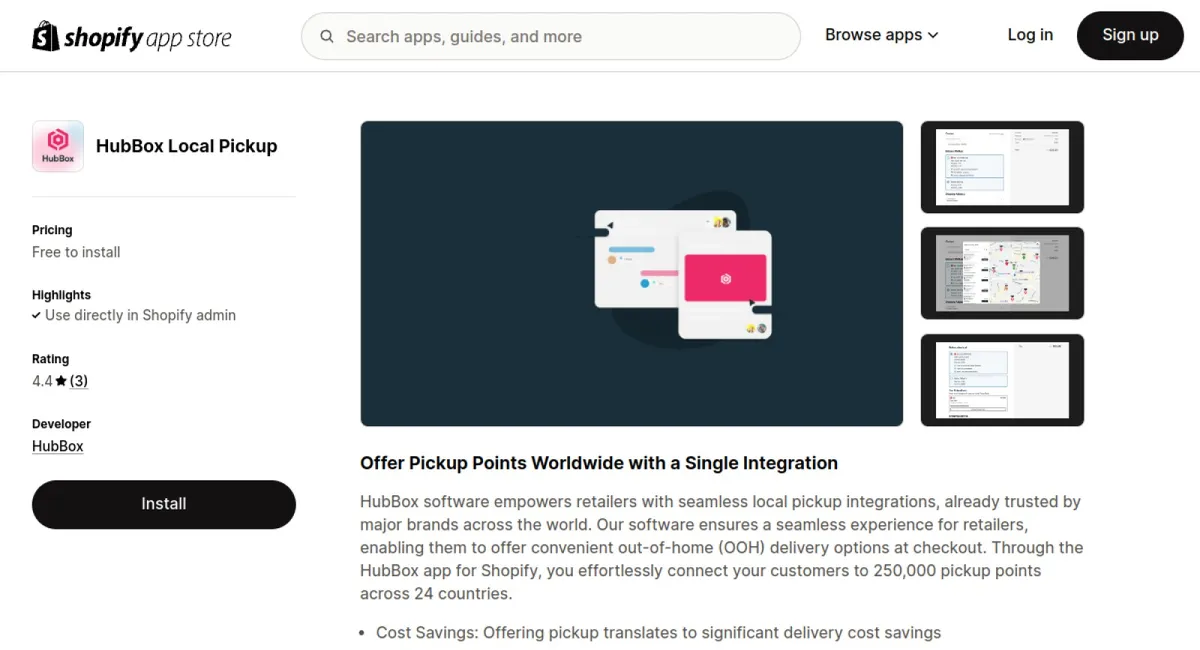Type in the Search apps field

(x=560, y=37)
